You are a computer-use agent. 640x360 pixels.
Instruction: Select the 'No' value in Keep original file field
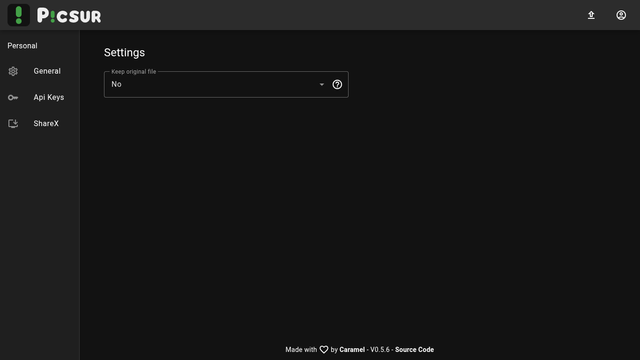coord(116,84)
